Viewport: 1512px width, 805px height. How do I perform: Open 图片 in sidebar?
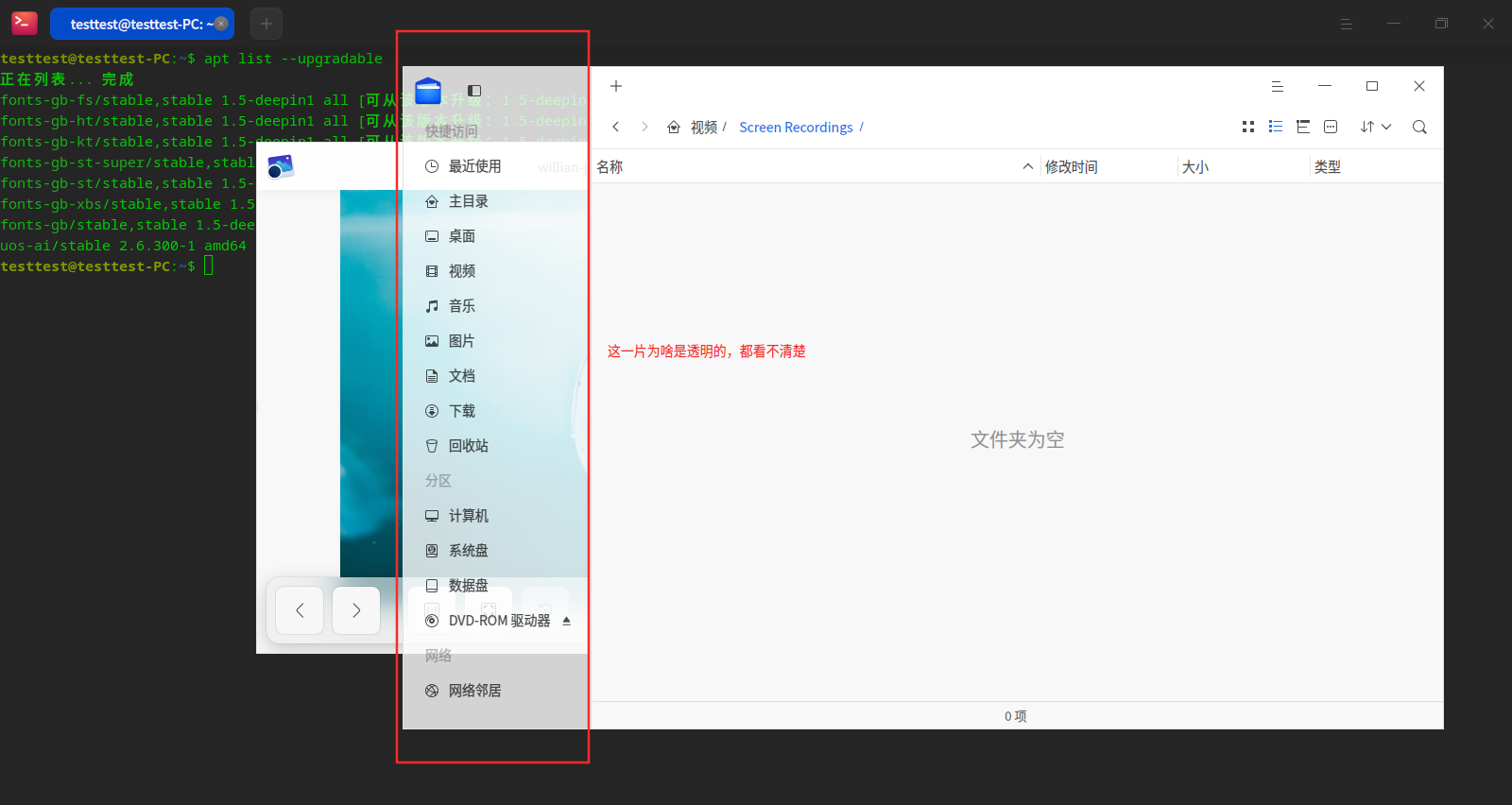point(495,341)
